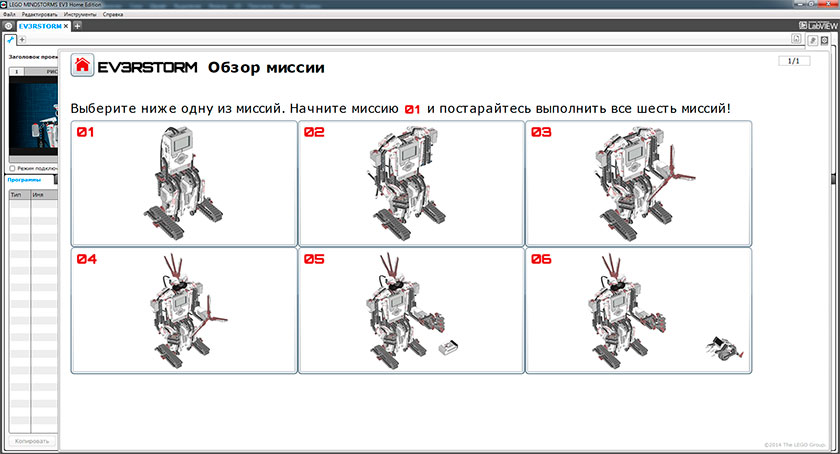Click the Тип column header
The width and height of the screenshot is (840, 454).
pyautogui.click(x=20, y=195)
